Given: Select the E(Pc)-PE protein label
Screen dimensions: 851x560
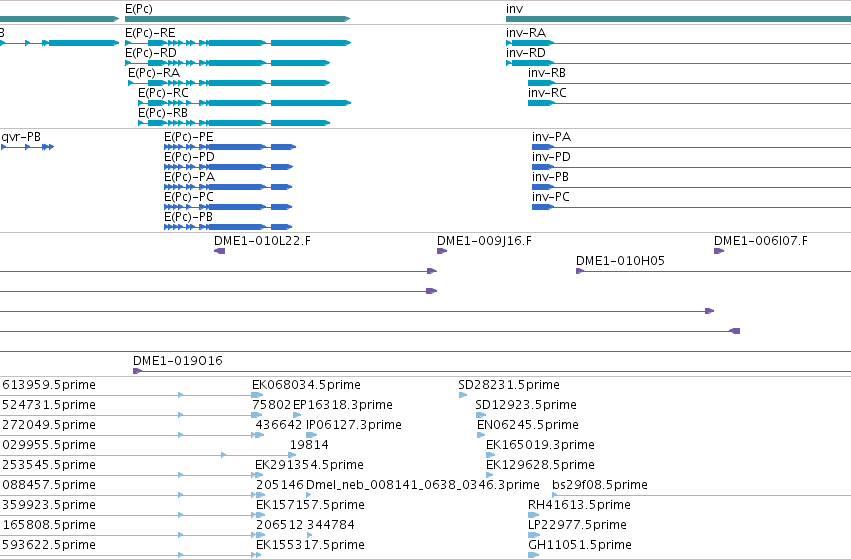Looking at the screenshot, I should pyautogui.click(x=189, y=137).
